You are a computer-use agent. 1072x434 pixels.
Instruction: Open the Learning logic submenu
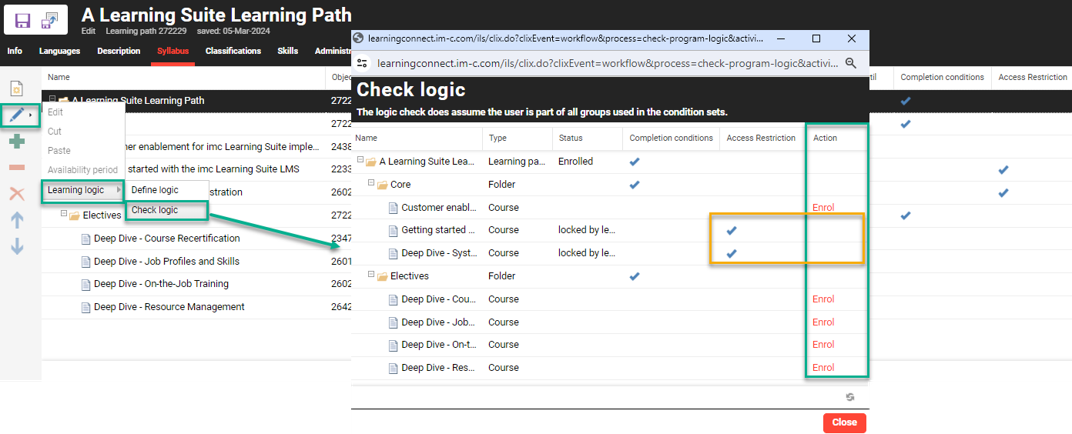pos(83,190)
